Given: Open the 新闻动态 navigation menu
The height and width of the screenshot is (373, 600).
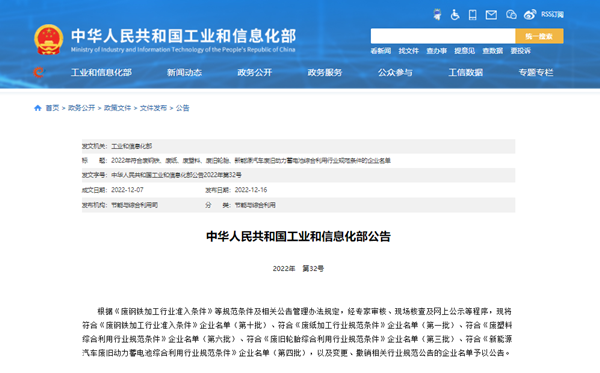Looking at the screenshot, I should pyautogui.click(x=184, y=72).
